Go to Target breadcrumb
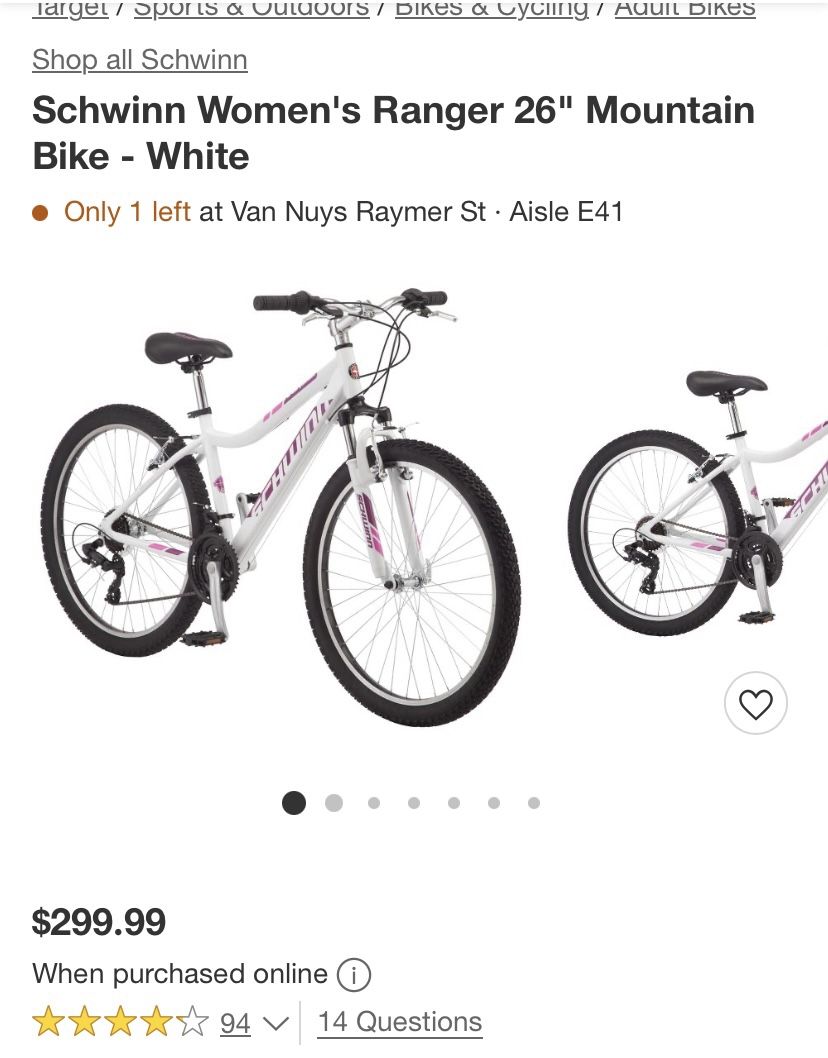Image resolution: width=828 pixels, height=1058 pixels. [x=70, y=9]
